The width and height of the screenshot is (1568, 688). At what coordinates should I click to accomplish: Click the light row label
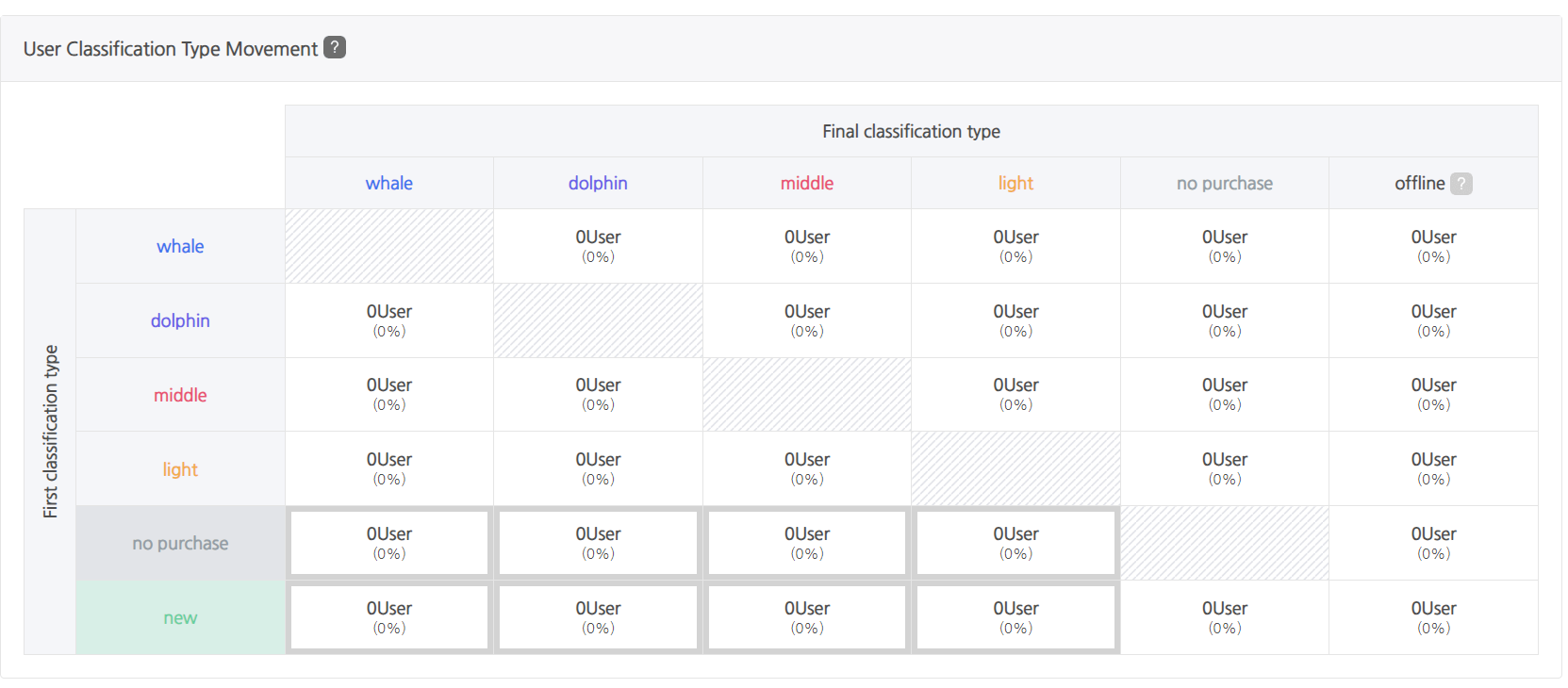pos(180,469)
